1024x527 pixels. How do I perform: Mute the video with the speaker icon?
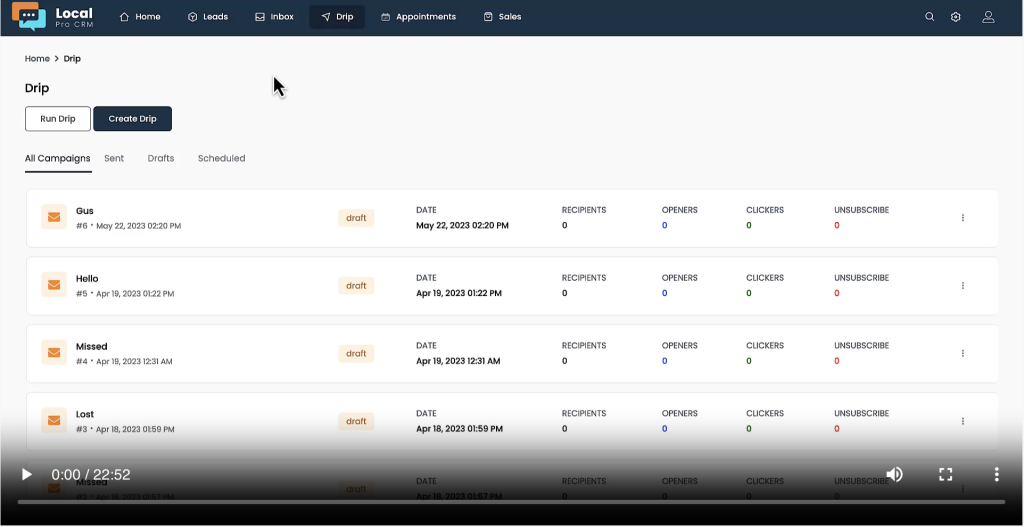pos(895,474)
